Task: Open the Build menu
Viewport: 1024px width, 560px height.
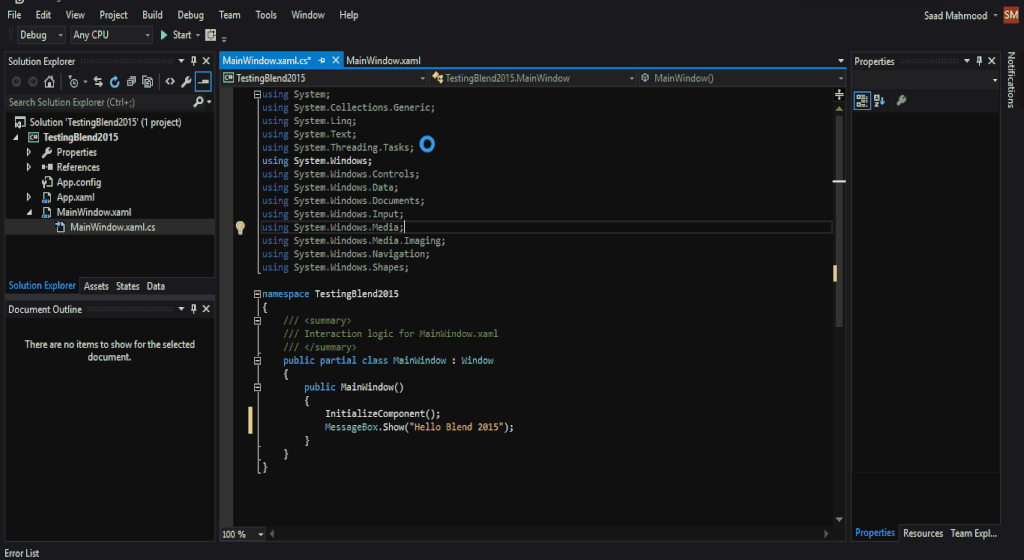Action: pos(152,15)
